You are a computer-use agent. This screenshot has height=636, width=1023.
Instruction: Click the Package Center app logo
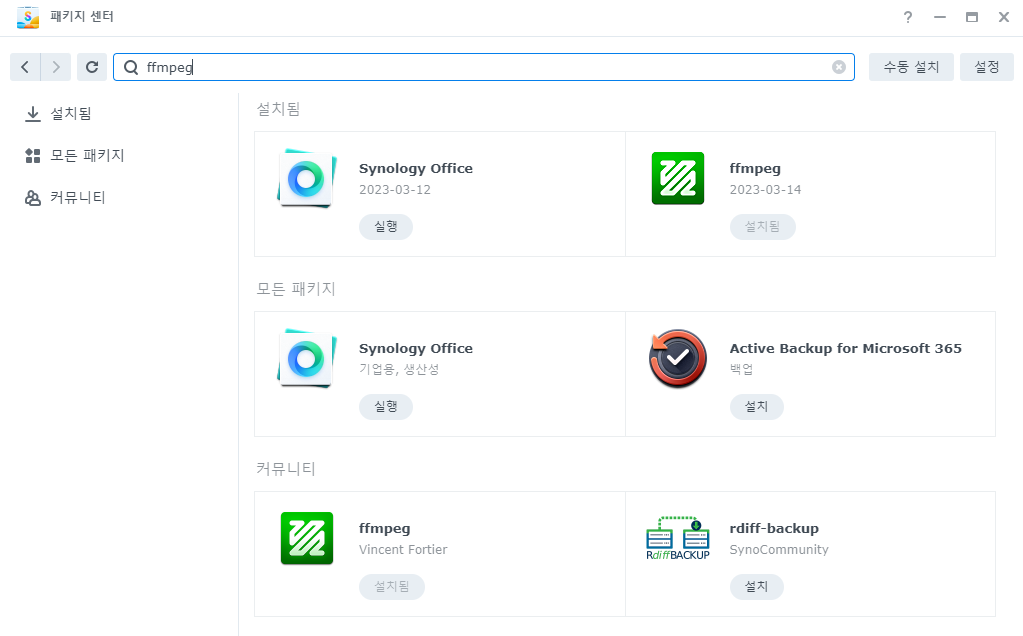tap(27, 17)
